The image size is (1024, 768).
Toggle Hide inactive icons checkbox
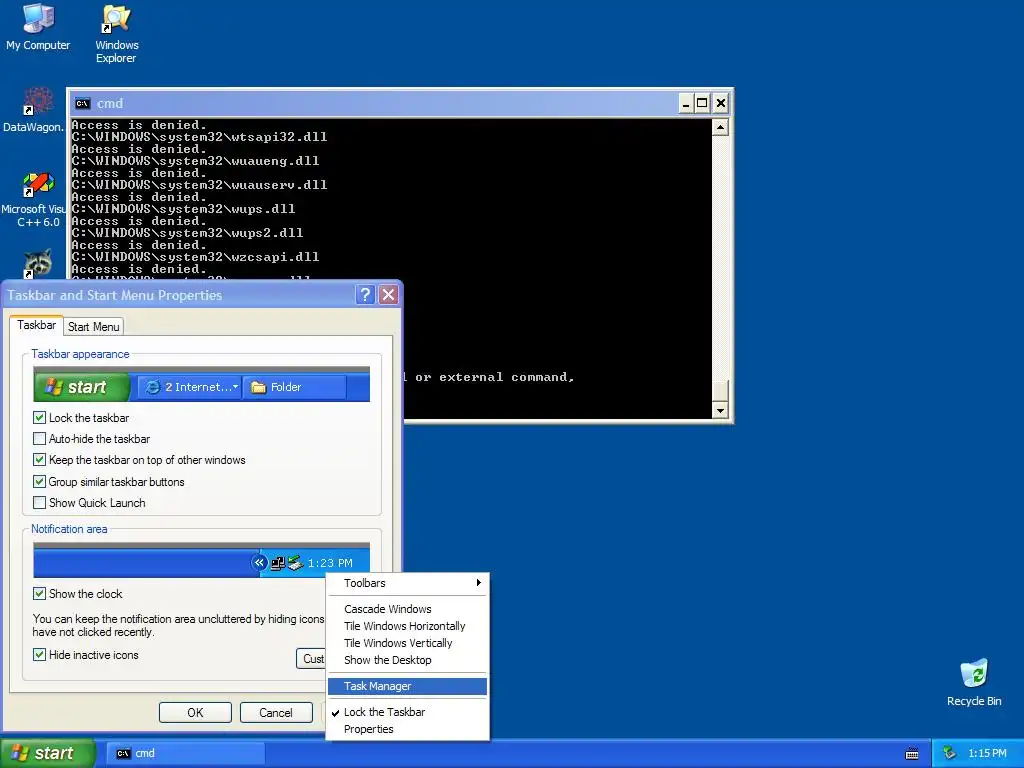pyautogui.click(x=39, y=654)
